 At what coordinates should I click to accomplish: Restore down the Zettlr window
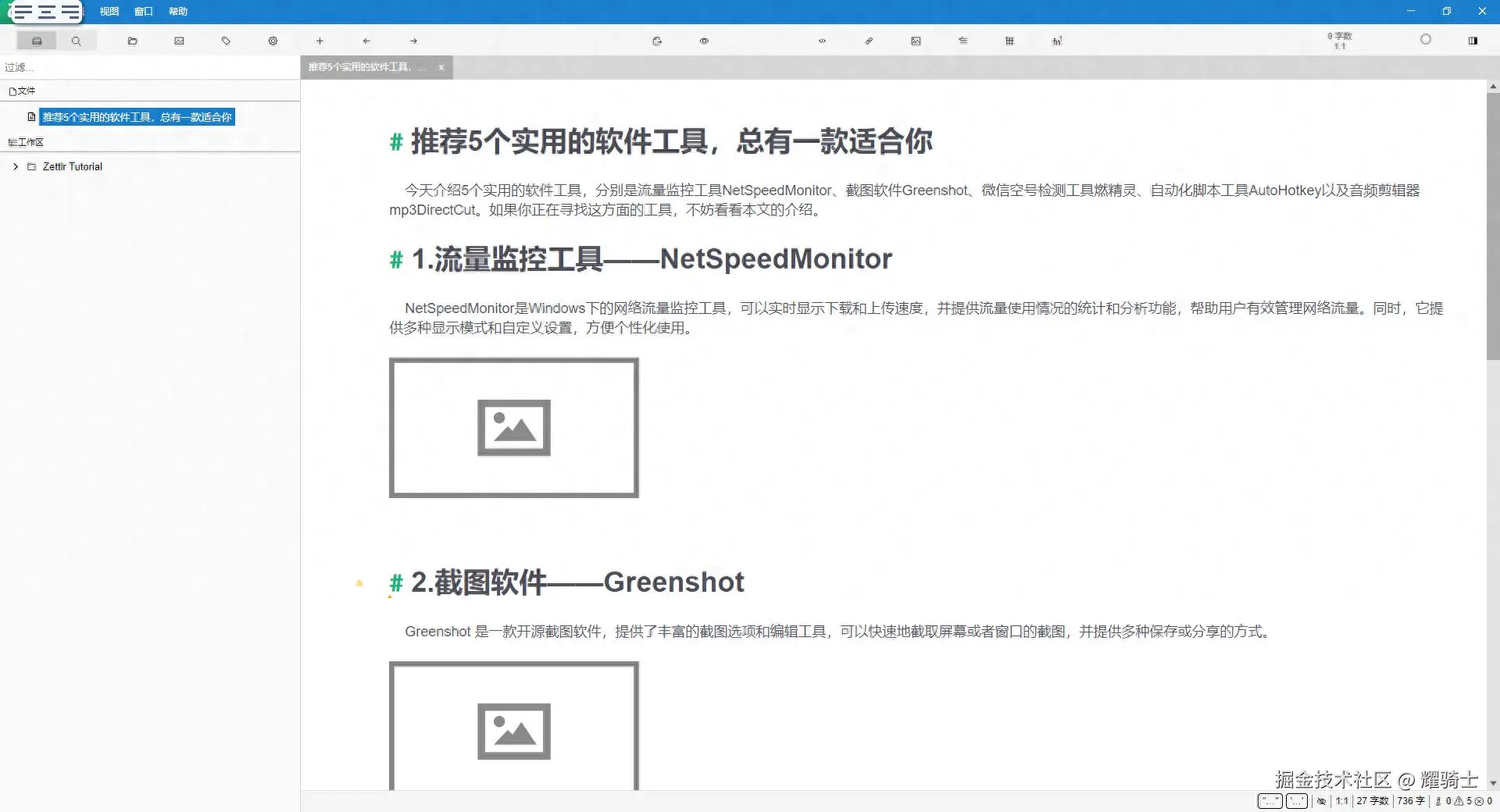pyautogui.click(x=1447, y=11)
